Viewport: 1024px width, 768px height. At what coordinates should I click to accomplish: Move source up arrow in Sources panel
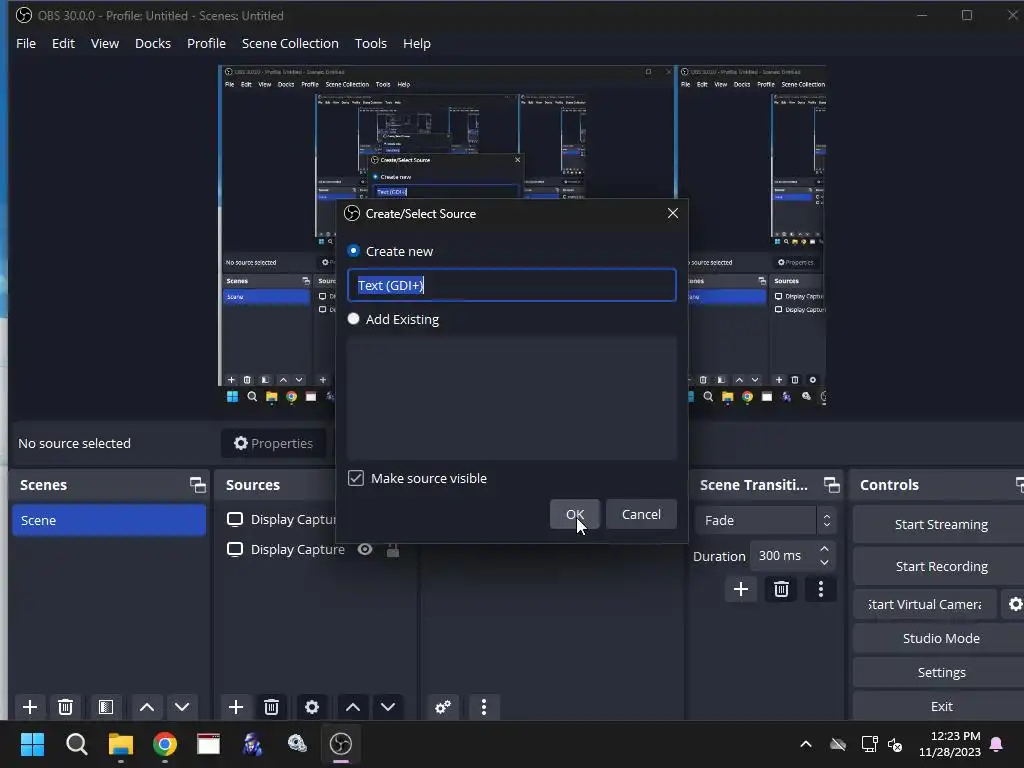pyautogui.click(x=353, y=707)
